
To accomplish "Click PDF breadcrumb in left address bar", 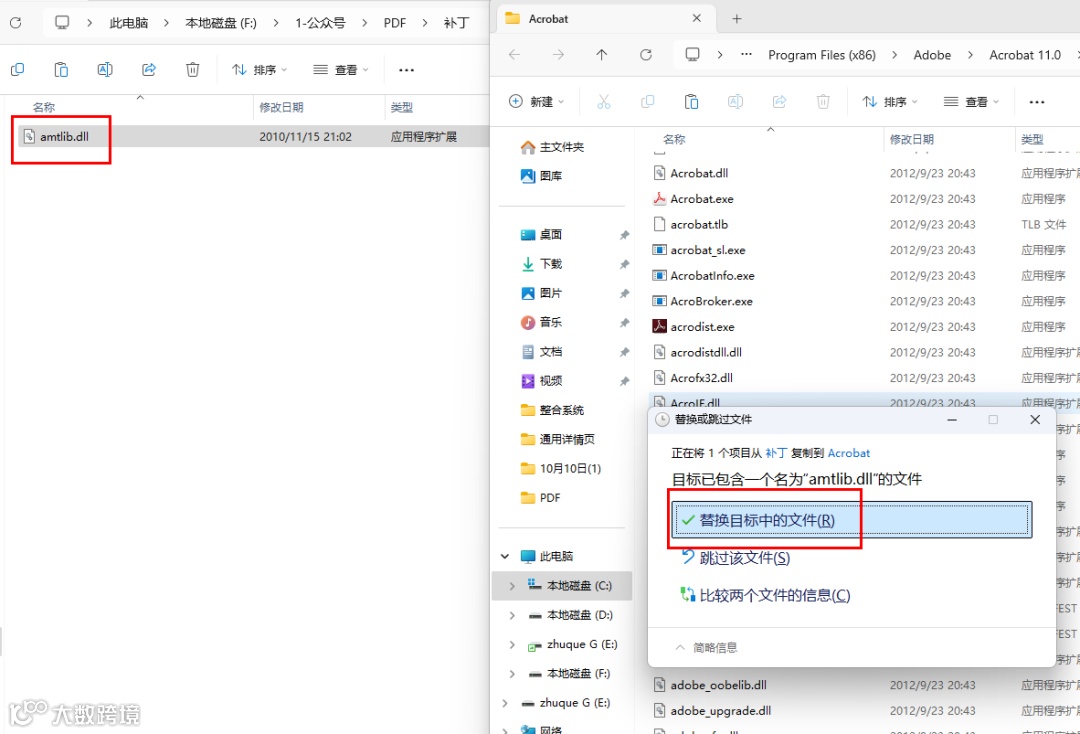I will (x=395, y=23).
